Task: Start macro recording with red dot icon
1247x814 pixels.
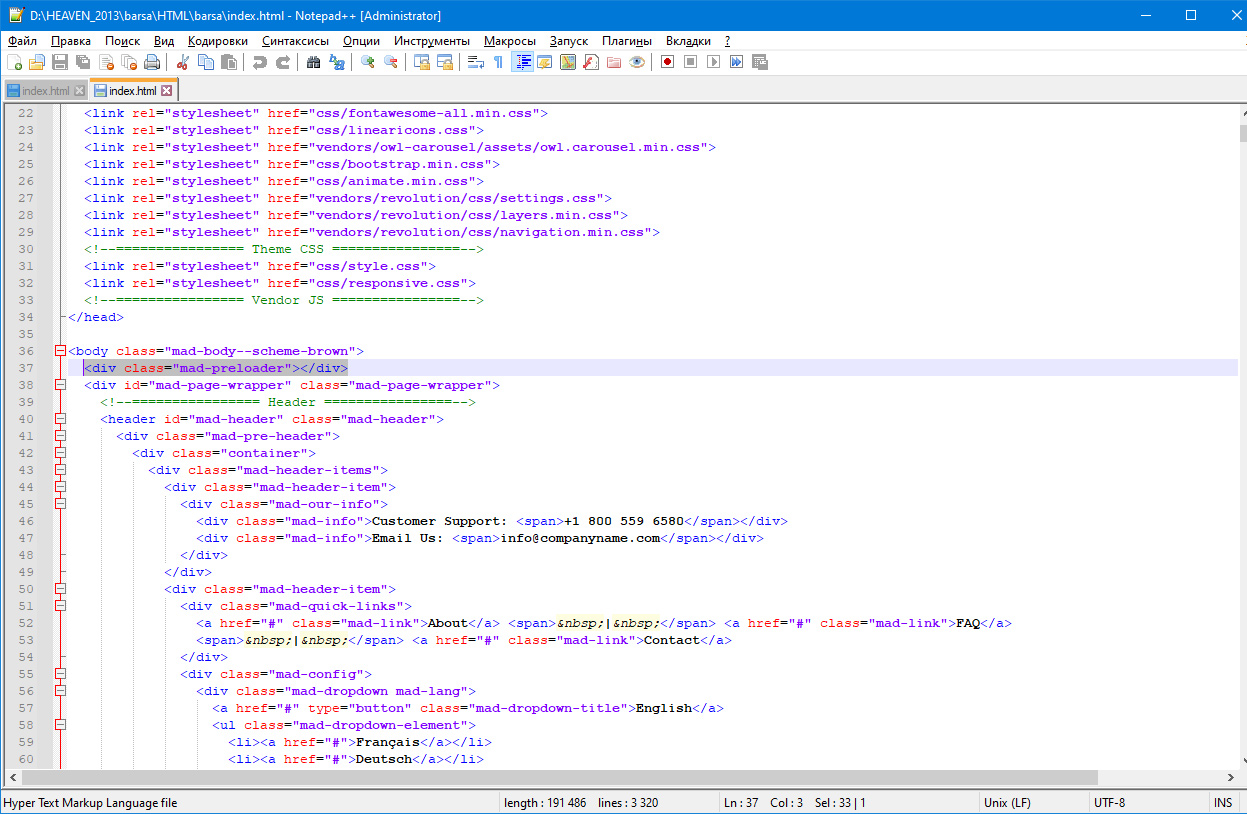Action: tap(667, 62)
